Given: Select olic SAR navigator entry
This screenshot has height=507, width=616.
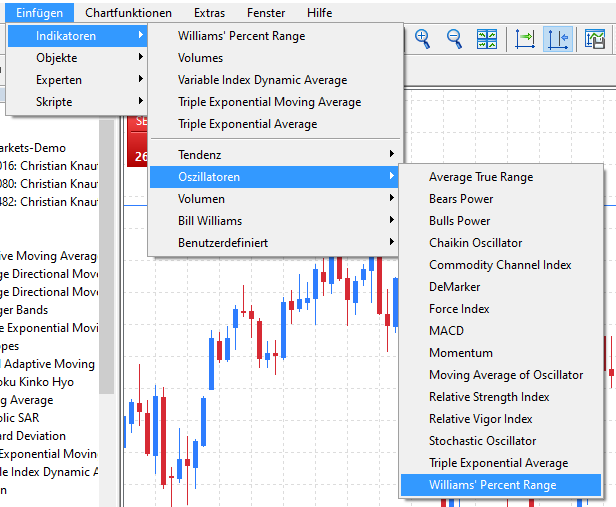Looking at the screenshot, I should 20,418.
